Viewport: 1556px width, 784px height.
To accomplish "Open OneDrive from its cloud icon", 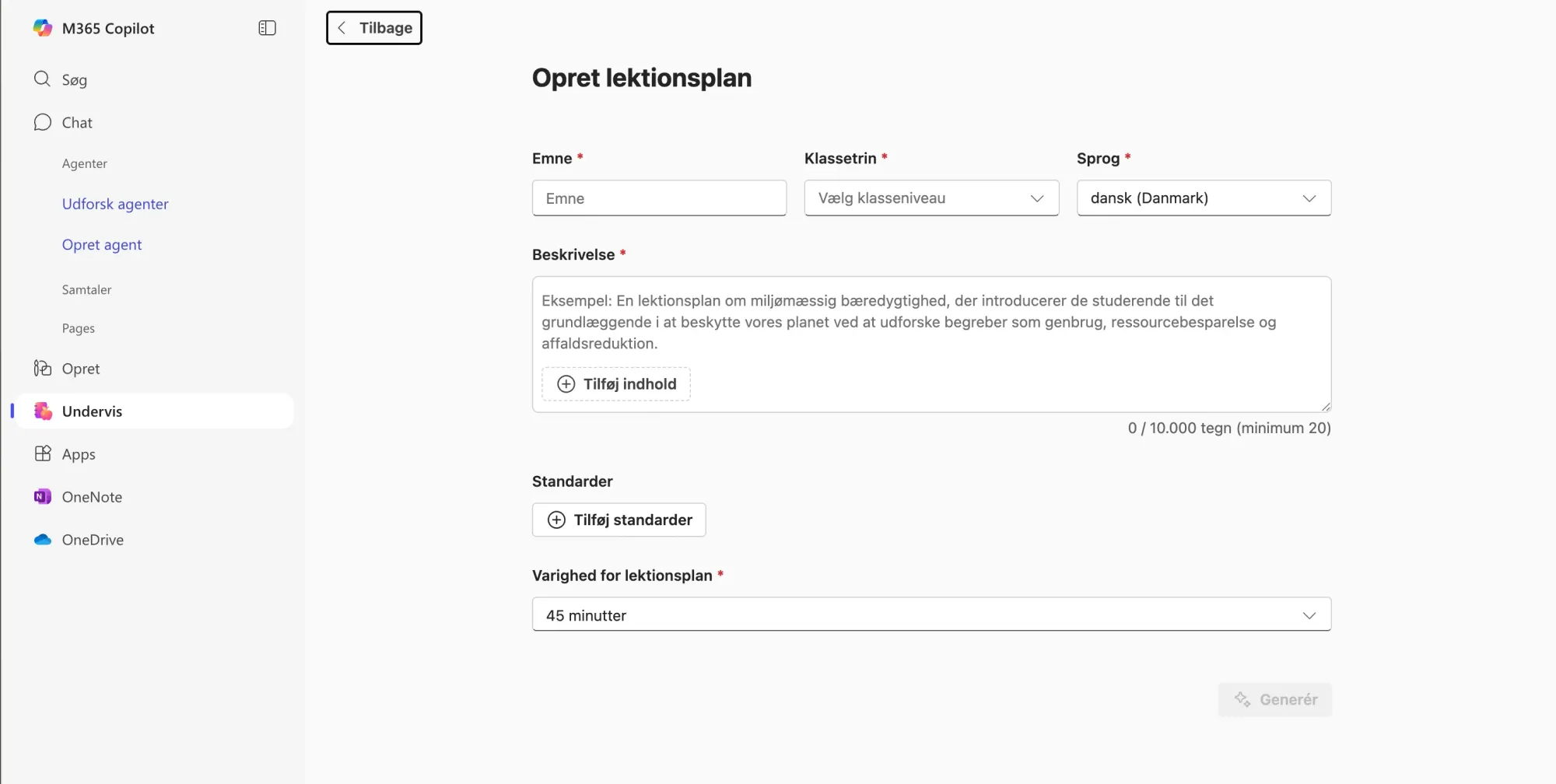I will coord(43,540).
